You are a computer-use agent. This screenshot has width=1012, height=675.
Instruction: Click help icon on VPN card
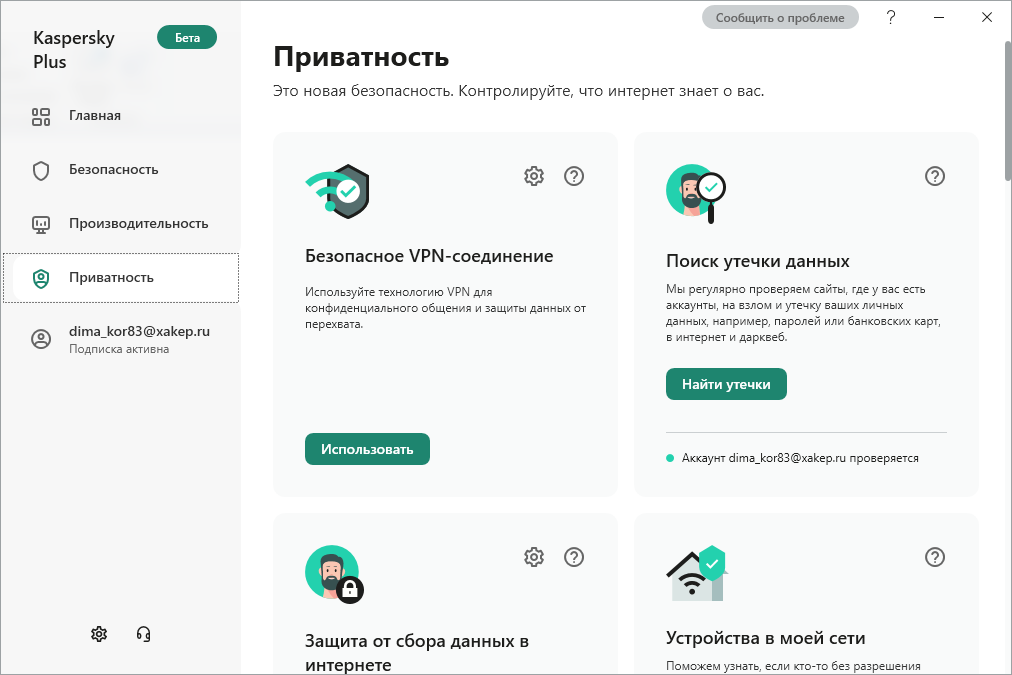click(574, 176)
